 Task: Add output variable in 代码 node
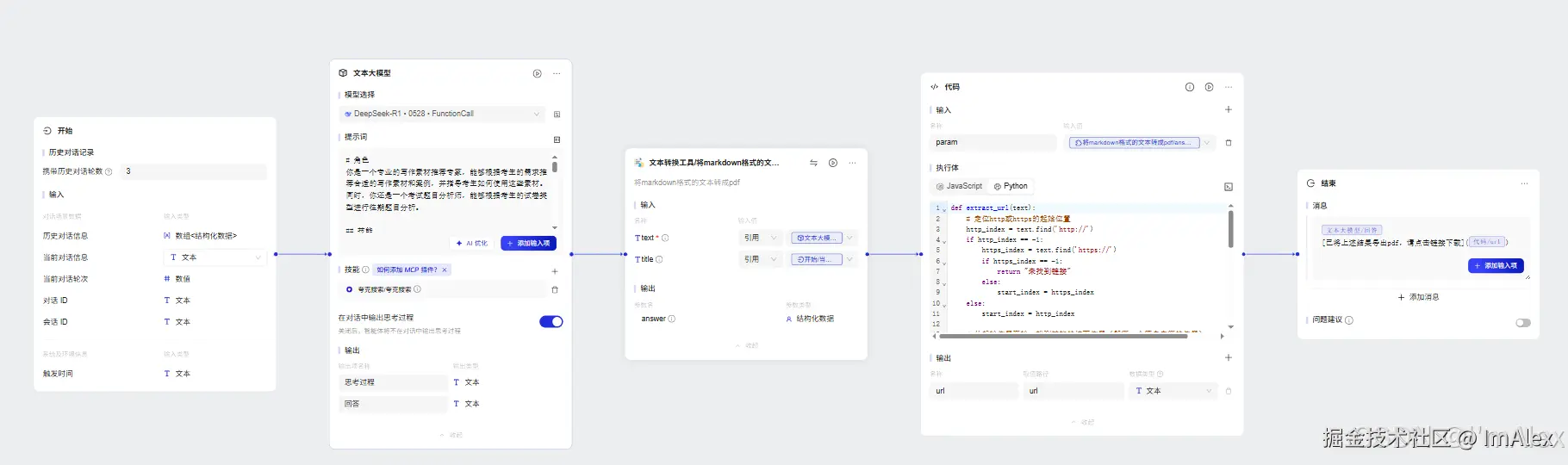[x=1229, y=357]
